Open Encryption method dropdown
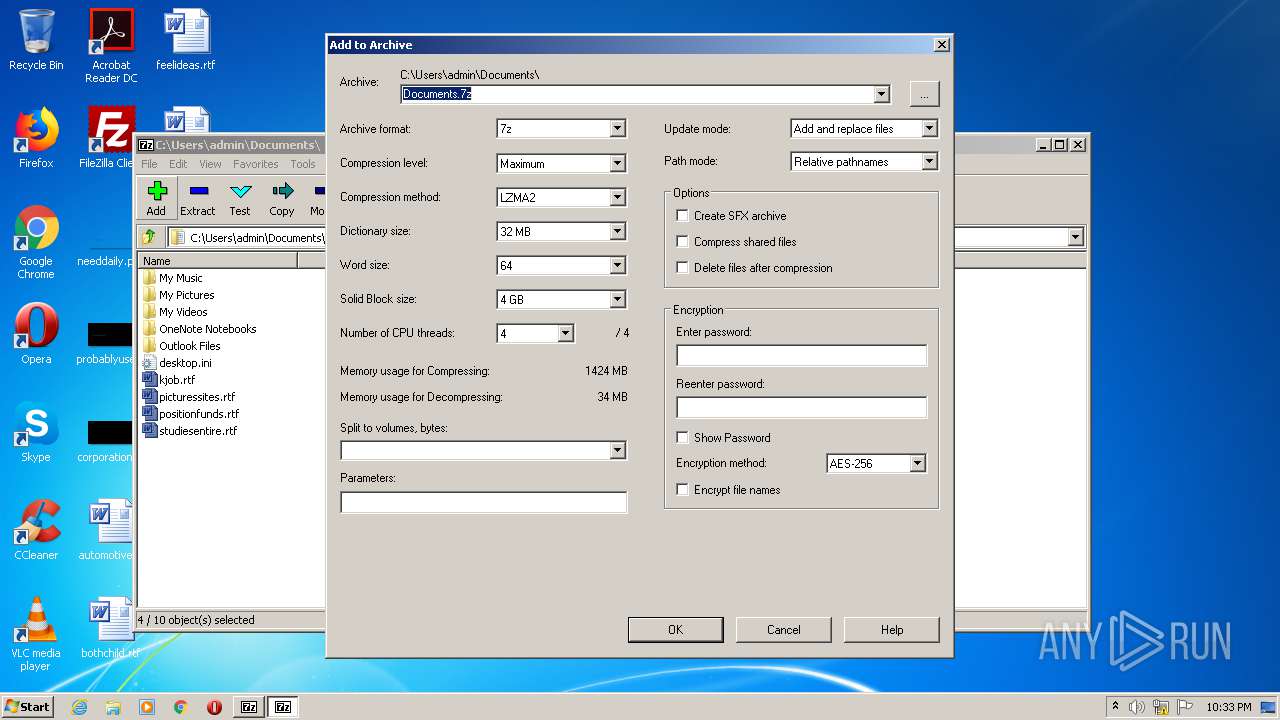Viewport: 1280px width, 720px height. point(917,464)
